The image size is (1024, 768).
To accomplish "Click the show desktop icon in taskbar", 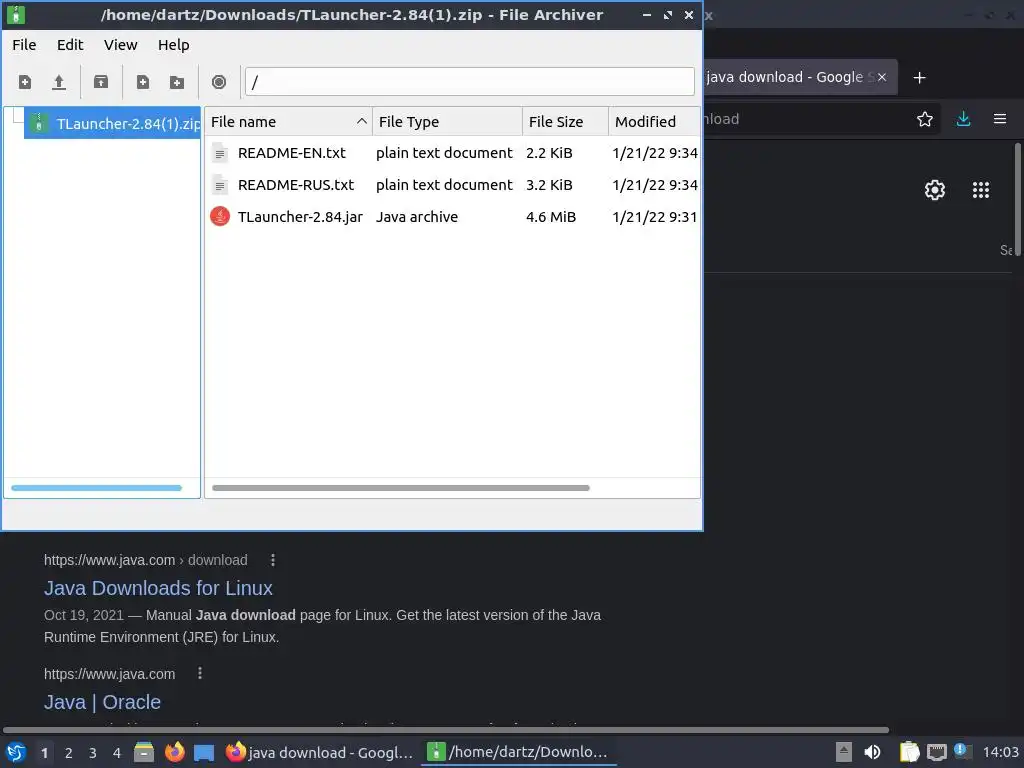I will (204, 753).
